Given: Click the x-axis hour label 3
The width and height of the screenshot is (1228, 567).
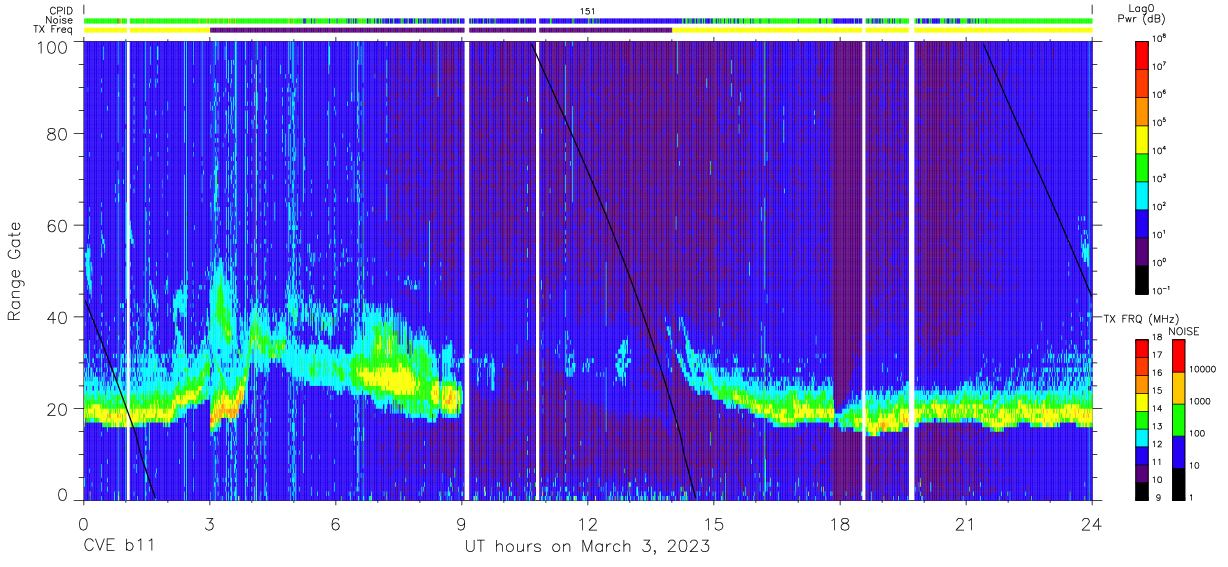Looking at the screenshot, I should pos(210,523).
